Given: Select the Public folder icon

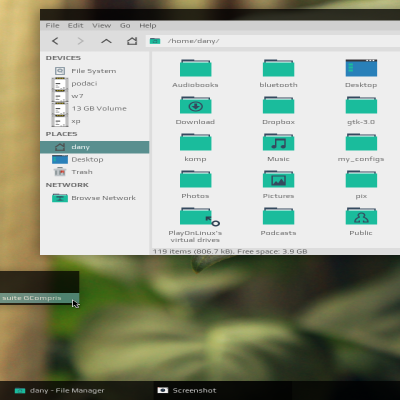Looking at the screenshot, I should coord(361,216).
